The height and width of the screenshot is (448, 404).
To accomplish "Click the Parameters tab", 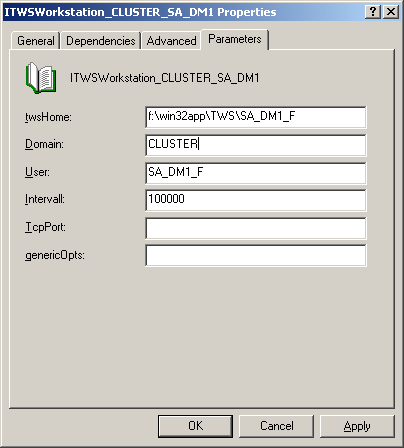I will pyautogui.click(x=235, y=39).
